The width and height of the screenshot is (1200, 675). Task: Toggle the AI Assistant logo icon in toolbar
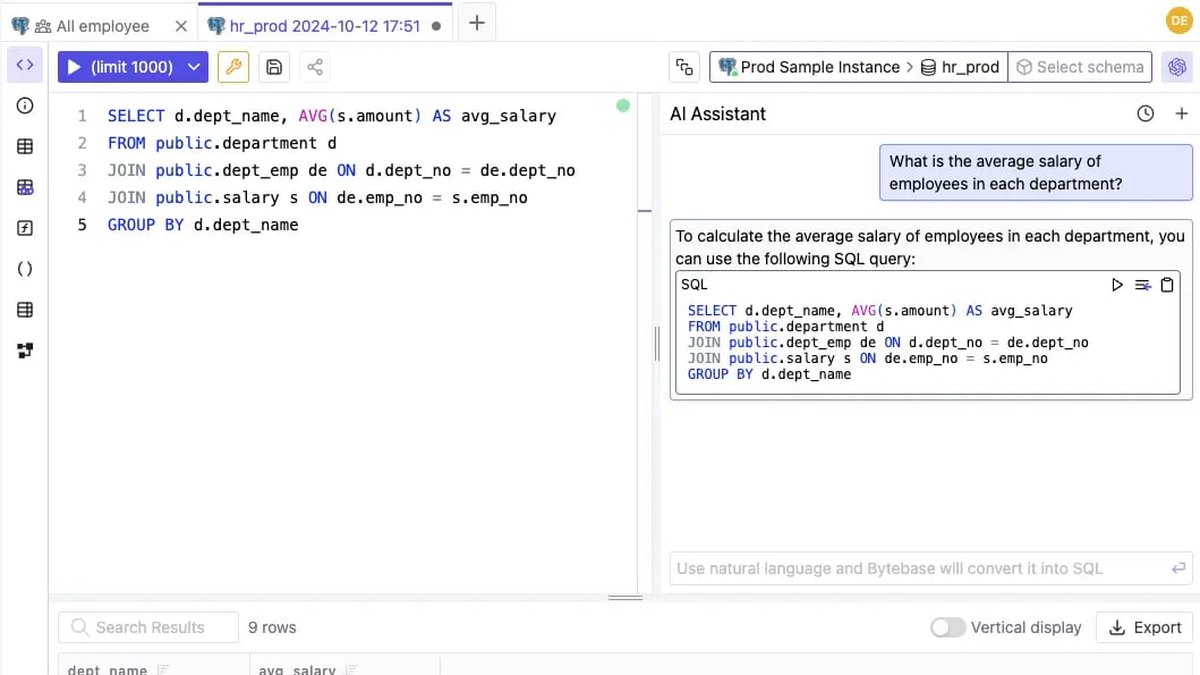(1177, 67)
